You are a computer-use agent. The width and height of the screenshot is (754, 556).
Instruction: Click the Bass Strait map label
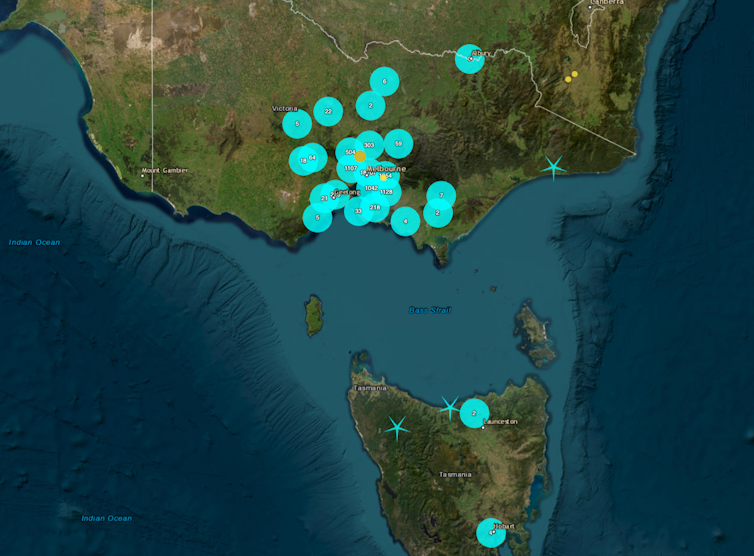point(430,310)
